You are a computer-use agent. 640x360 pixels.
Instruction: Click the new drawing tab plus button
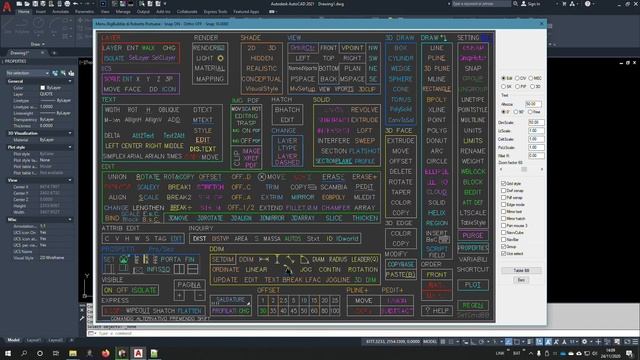point(53,53)
